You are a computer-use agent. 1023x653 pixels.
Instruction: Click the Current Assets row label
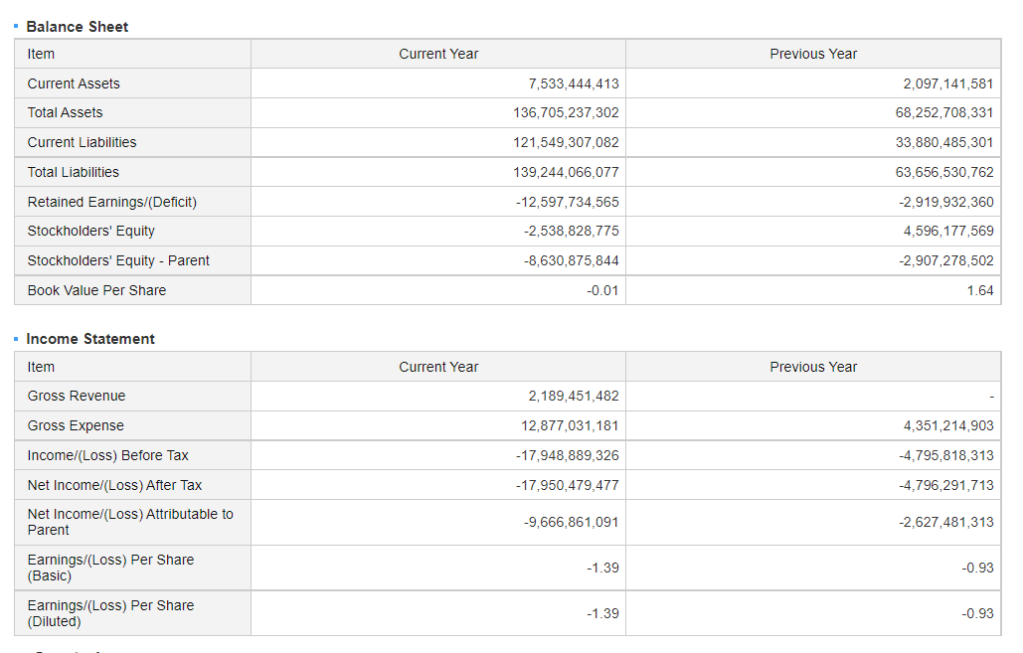pyautogui.click(x=74, y=84)
